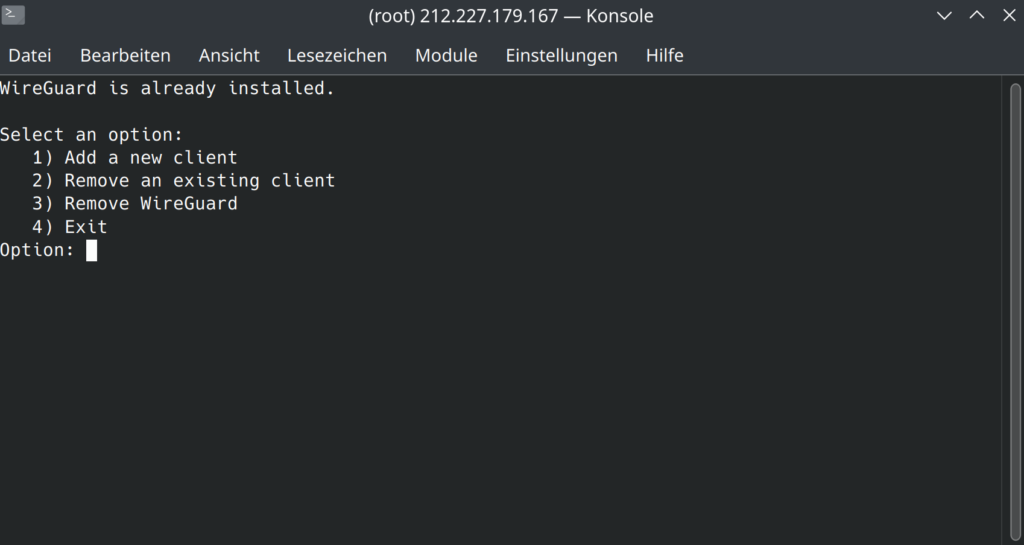Screen dimensions: 1024x545
Task: Open the Lesezeichen menu
Action: click(337, 55)
